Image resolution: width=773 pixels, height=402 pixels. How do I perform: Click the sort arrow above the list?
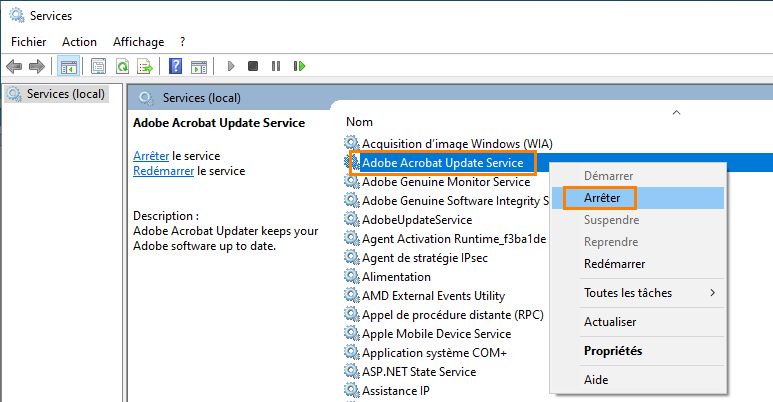click(x=676, y=112)
